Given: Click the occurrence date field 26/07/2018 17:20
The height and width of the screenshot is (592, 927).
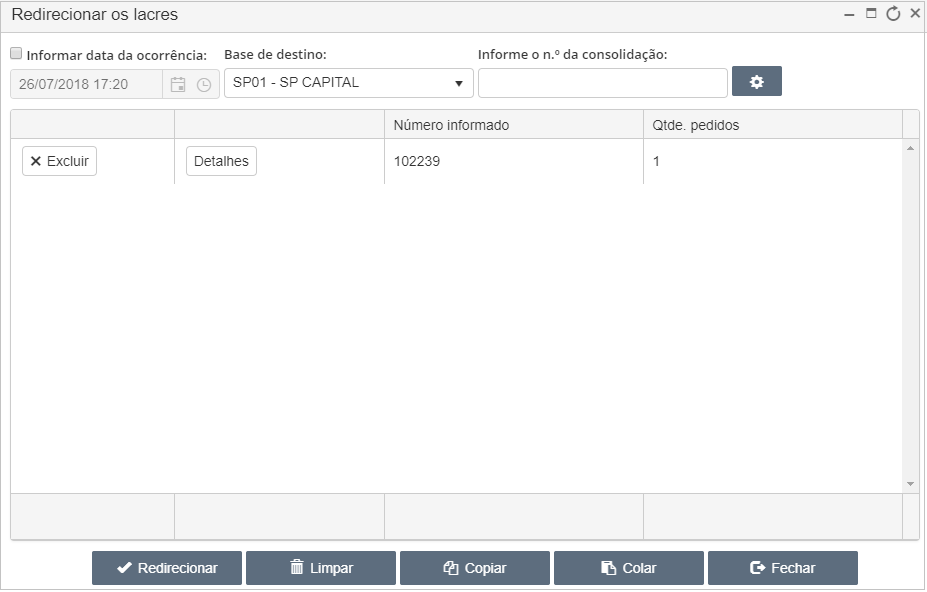Looking at the screenshot, I should [86, 84].
